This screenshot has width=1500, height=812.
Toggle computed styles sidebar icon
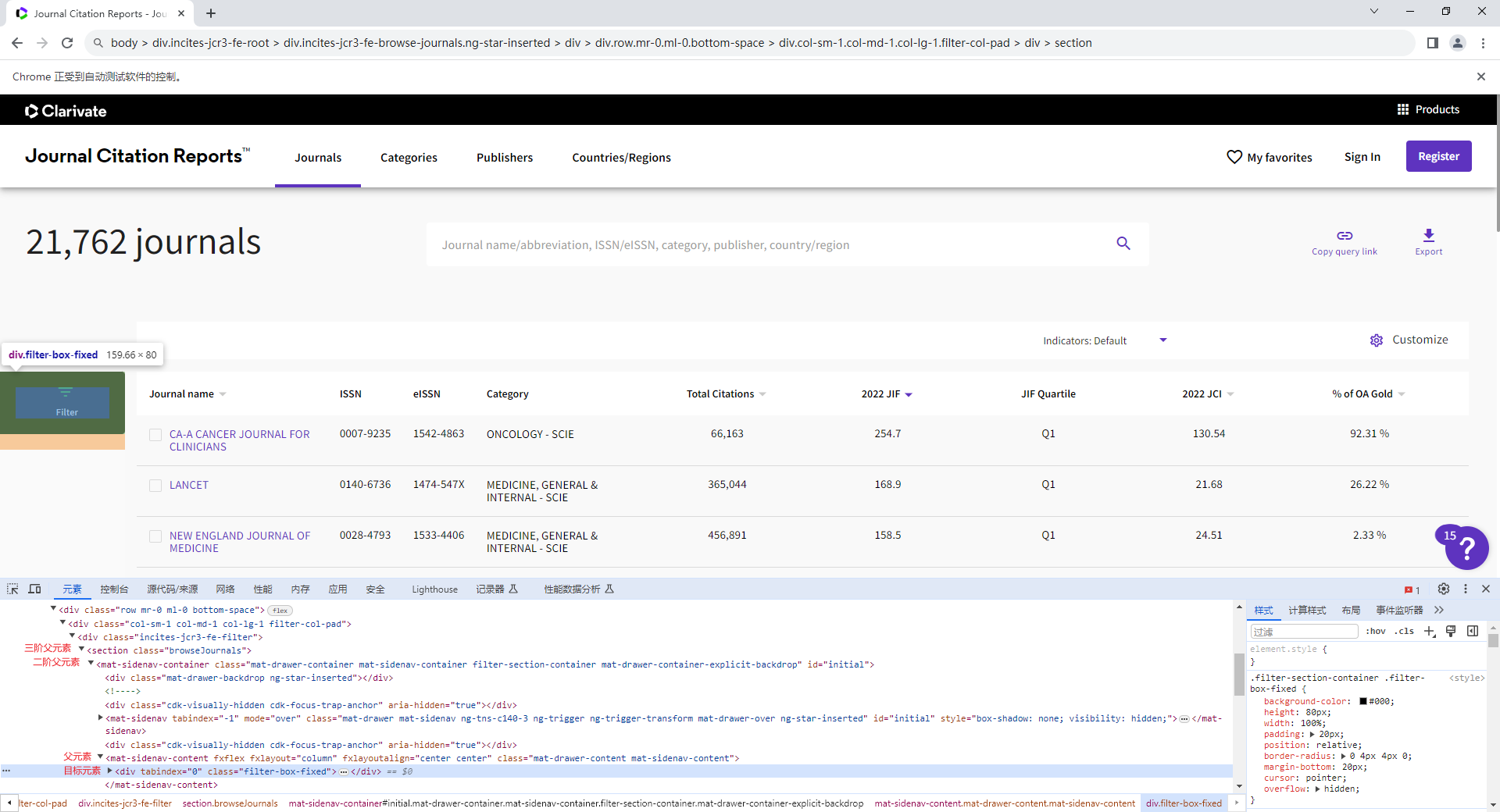[1473, 631]
